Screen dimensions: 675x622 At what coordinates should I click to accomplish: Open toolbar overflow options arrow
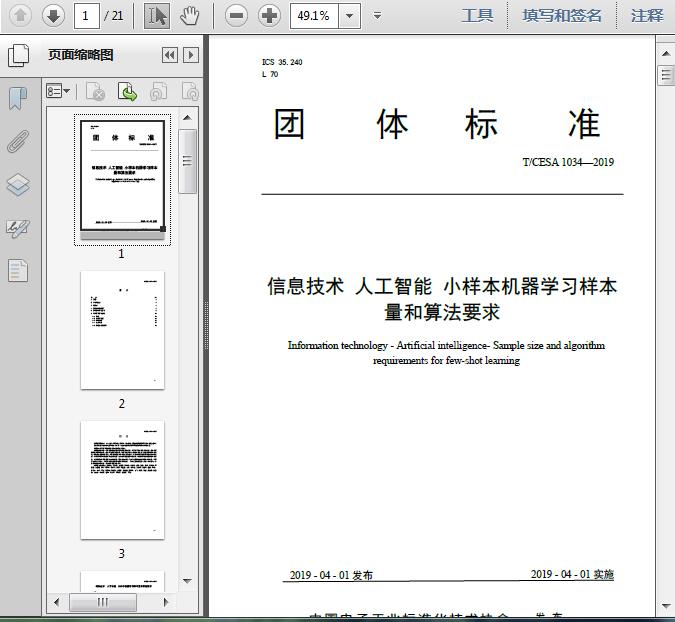[378, 16]
